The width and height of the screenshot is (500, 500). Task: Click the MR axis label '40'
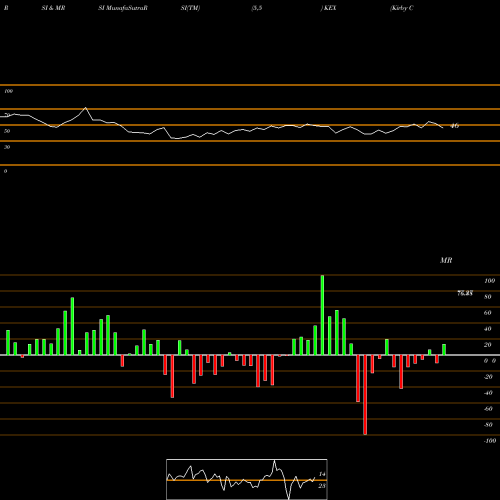488,329
